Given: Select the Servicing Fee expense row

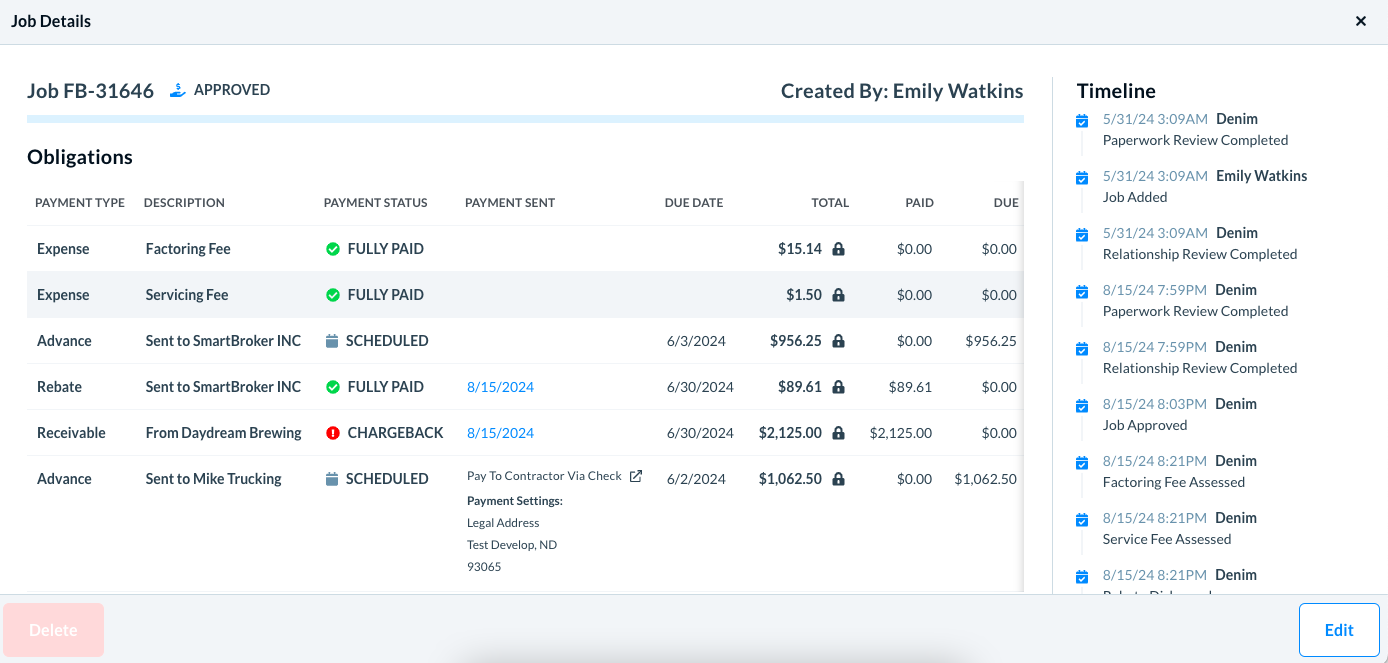Looking at the screenshot, I should [x=186, y=295].
